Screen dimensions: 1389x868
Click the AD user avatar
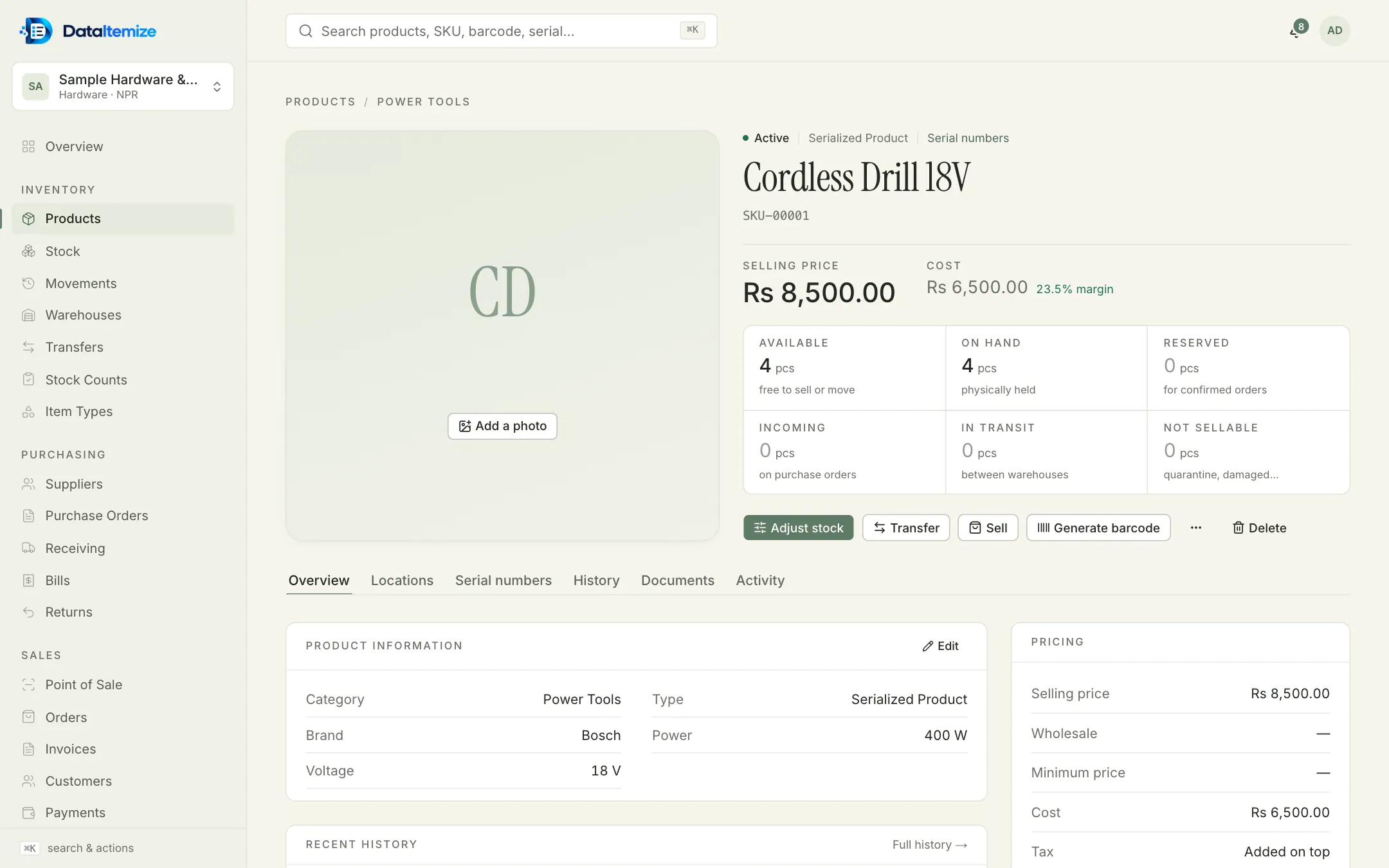(1335, 30)
